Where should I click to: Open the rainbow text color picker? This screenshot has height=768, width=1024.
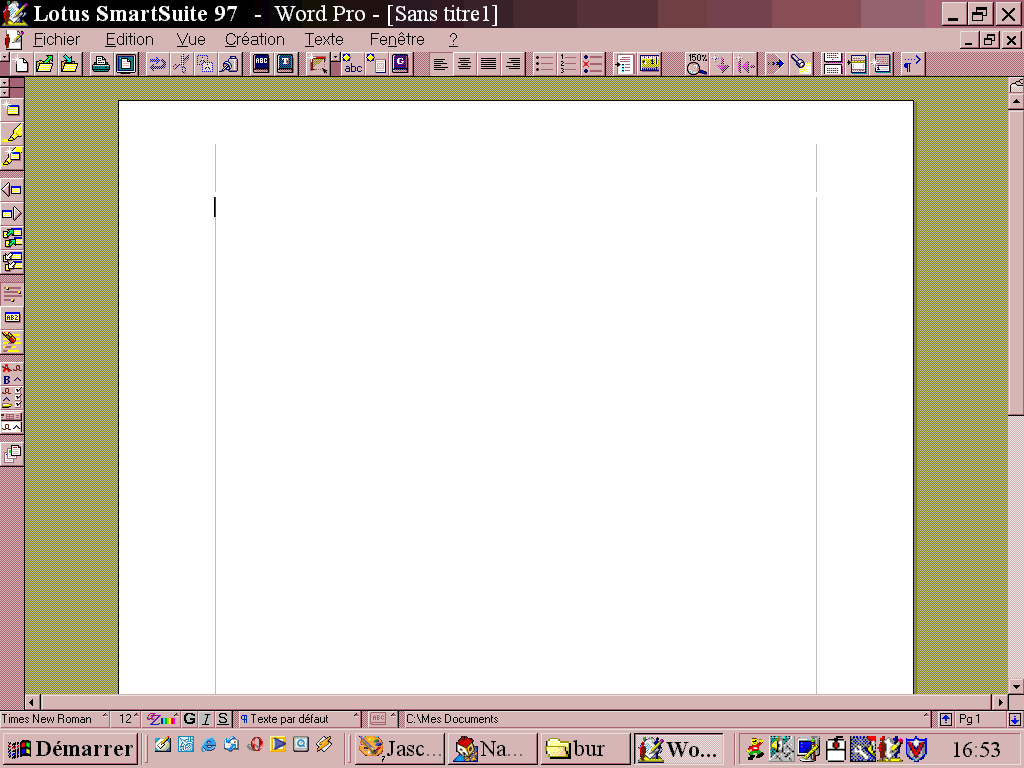162,719
